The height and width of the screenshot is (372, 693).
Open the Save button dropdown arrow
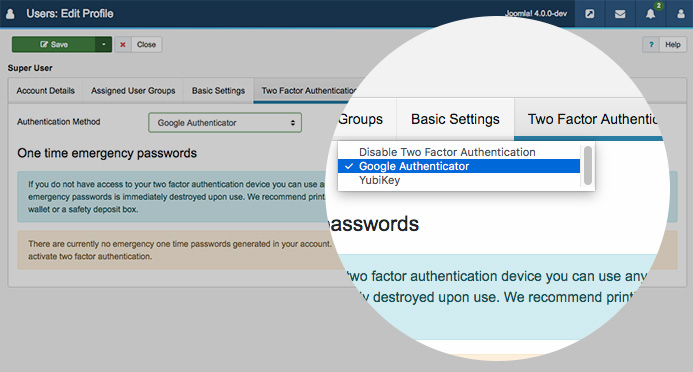103,44
